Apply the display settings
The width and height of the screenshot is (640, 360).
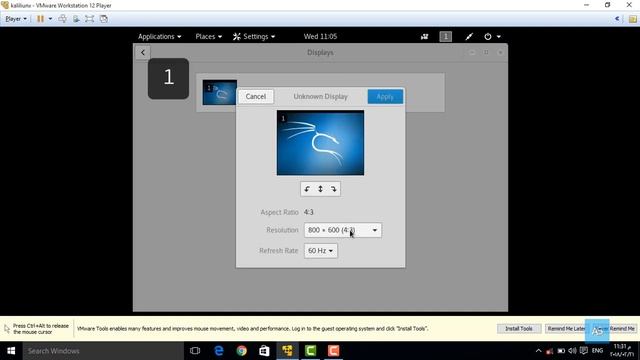point(385,96)
